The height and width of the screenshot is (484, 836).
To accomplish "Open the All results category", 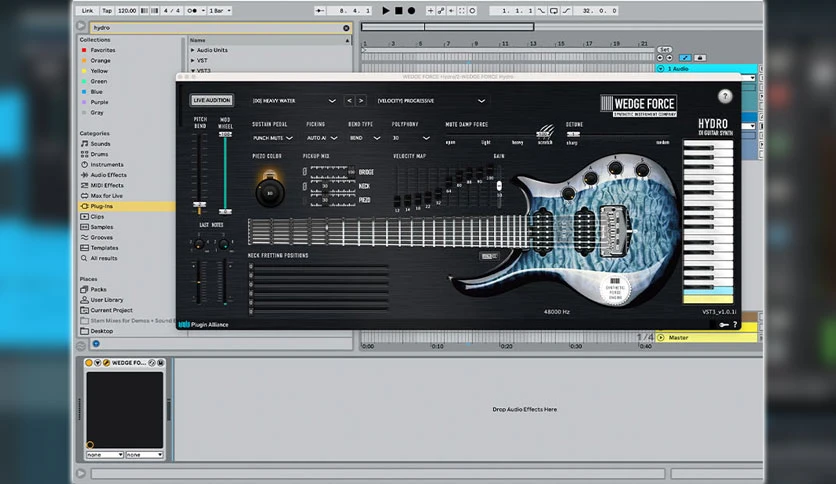I will (103, 259).
